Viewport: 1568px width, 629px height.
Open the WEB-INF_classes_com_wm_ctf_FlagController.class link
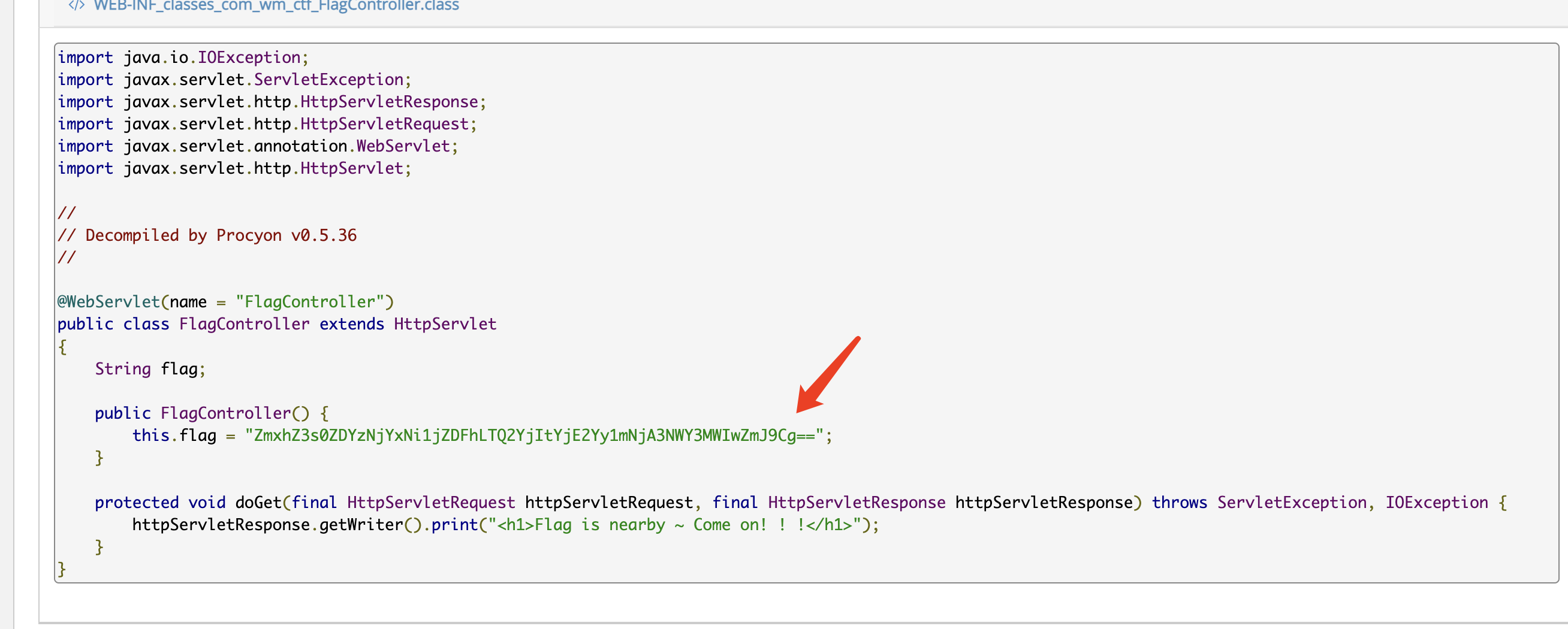pyautogui.click(x=276, y=5)
